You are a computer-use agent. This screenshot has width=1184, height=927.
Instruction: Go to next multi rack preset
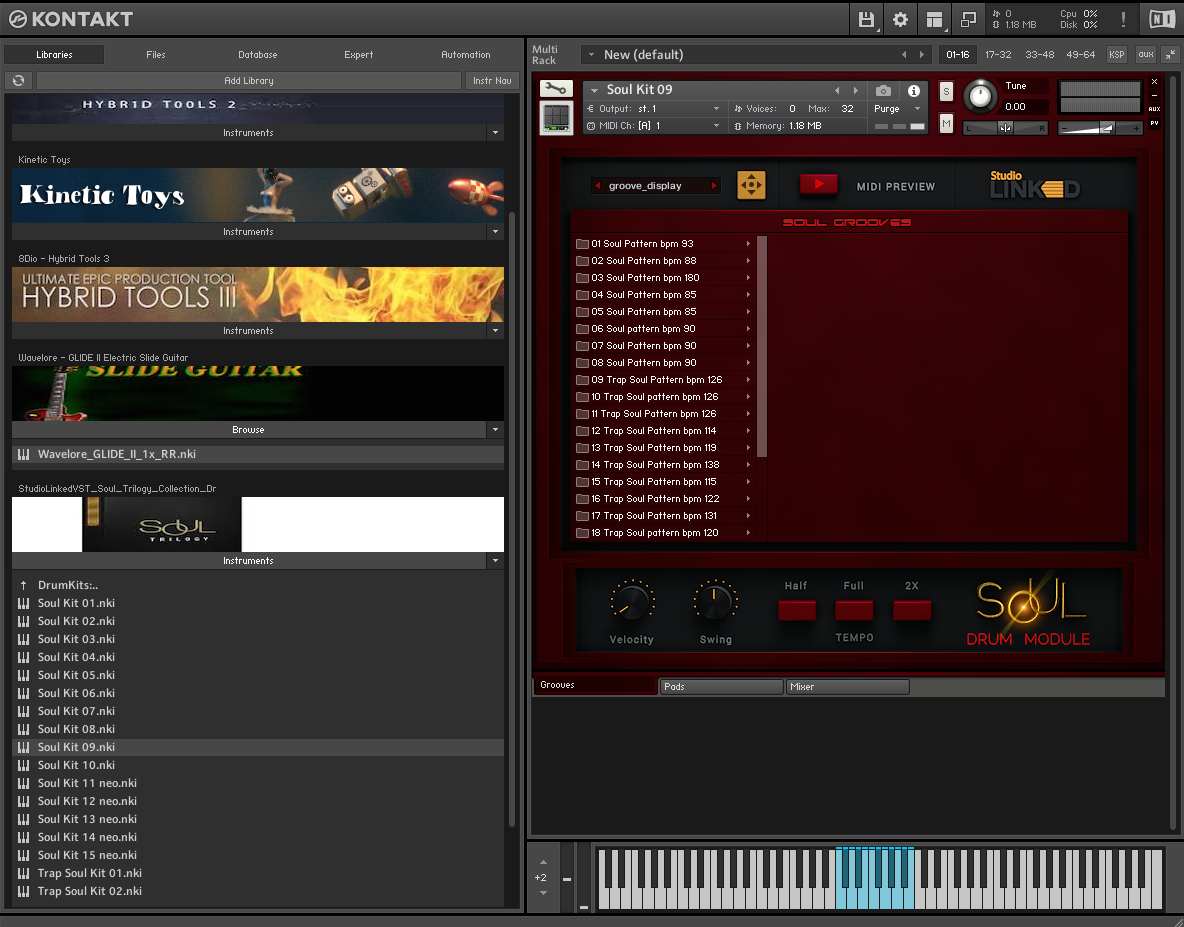point(921,54)
